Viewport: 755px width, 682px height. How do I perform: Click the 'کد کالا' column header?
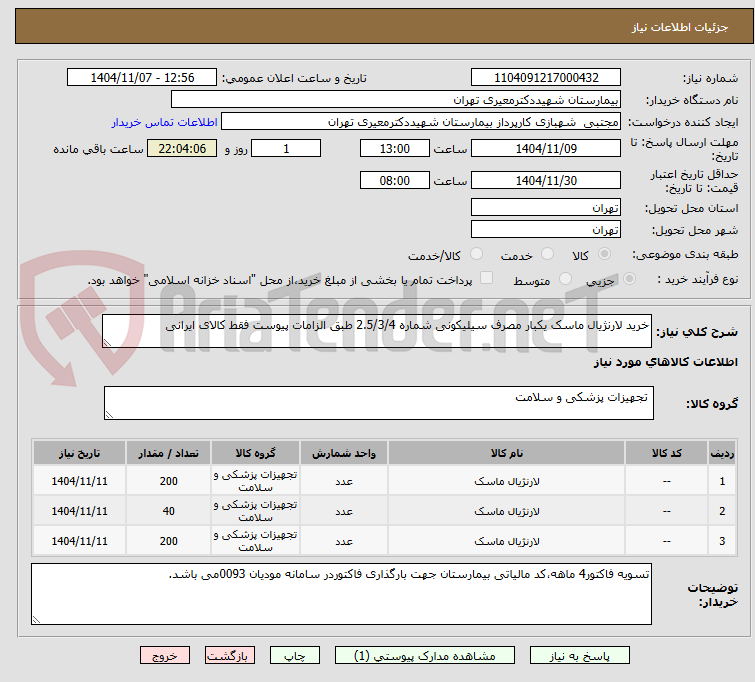pyautogui.click(x=666, y=453)
